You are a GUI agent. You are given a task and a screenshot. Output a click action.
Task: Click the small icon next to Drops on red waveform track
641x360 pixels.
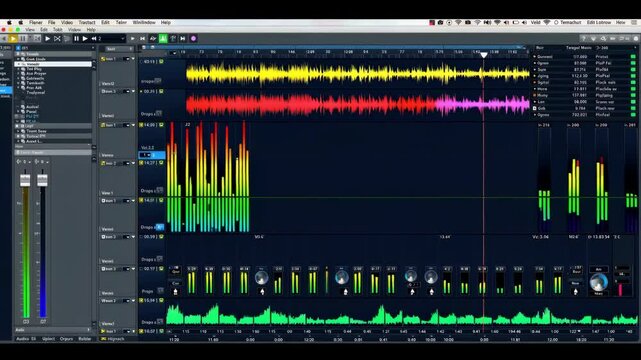click(x=159, y=113)
